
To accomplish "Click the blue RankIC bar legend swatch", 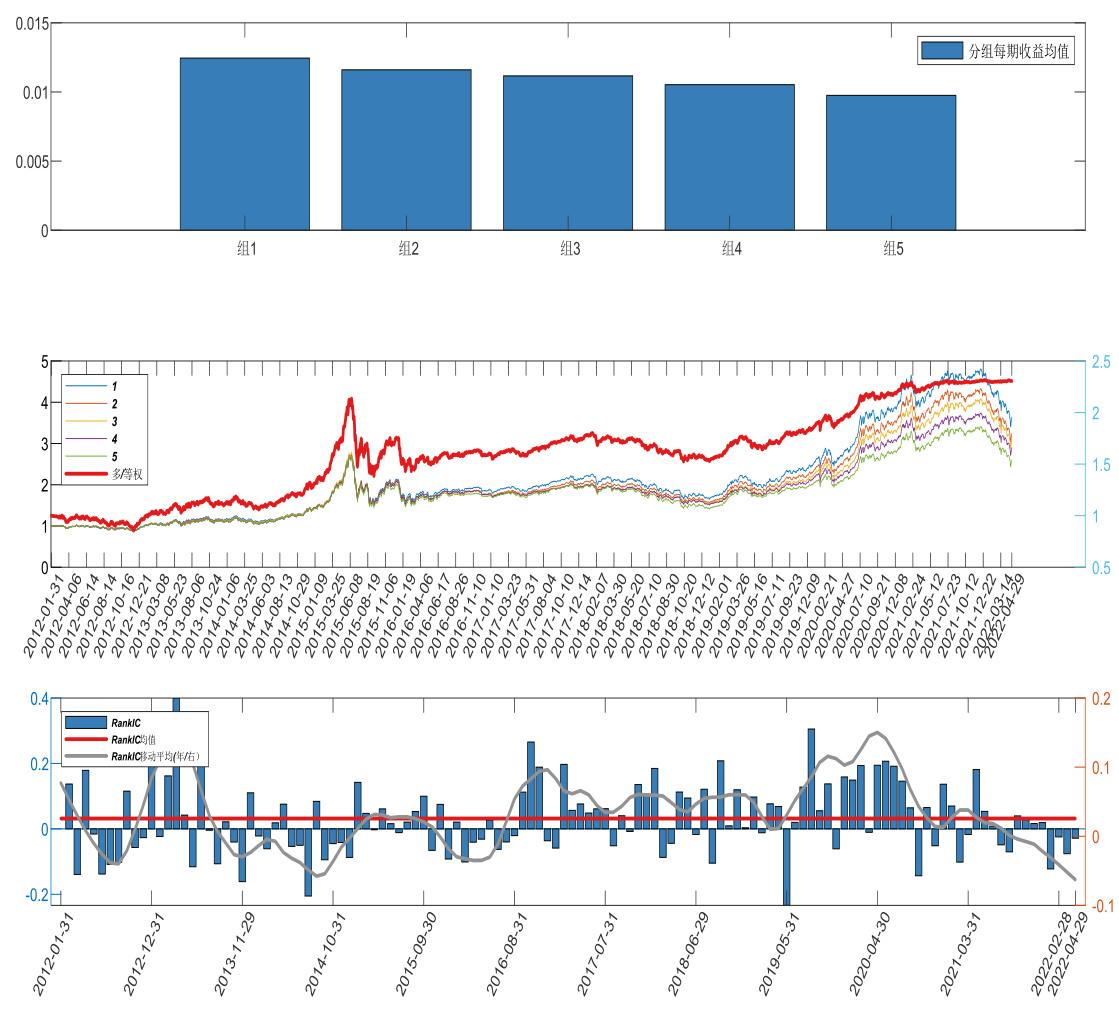I will [x=86, y=721].
